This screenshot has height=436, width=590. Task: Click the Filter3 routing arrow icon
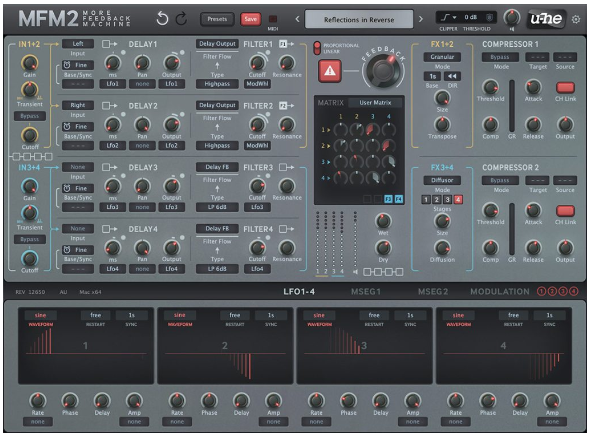286,167
